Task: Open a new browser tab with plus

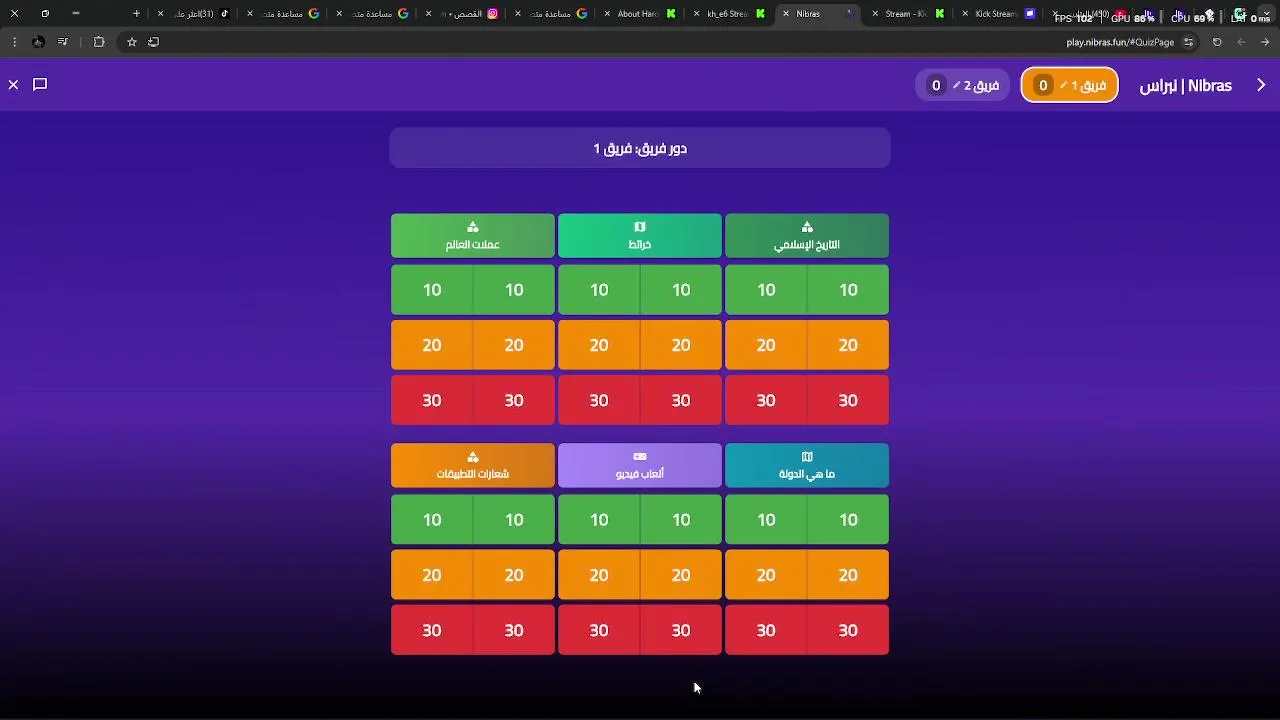Action: point(137,14)
